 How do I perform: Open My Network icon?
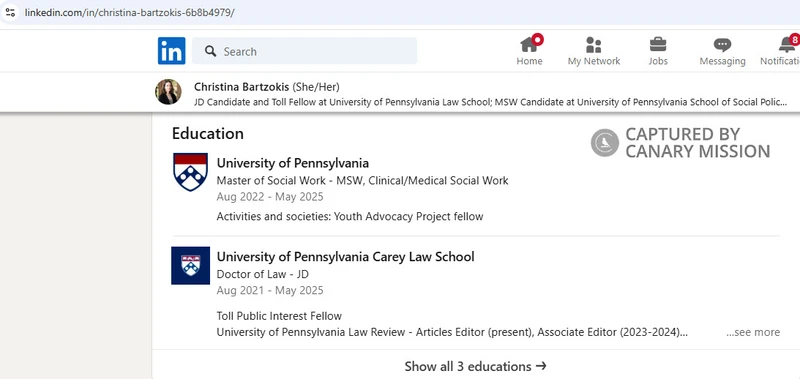coord(593,45)
